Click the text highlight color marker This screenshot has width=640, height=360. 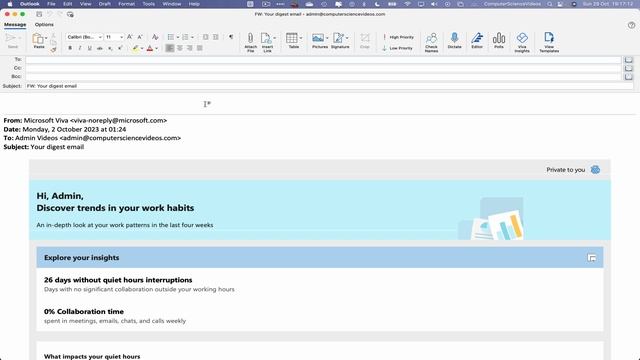click(136, 48)
